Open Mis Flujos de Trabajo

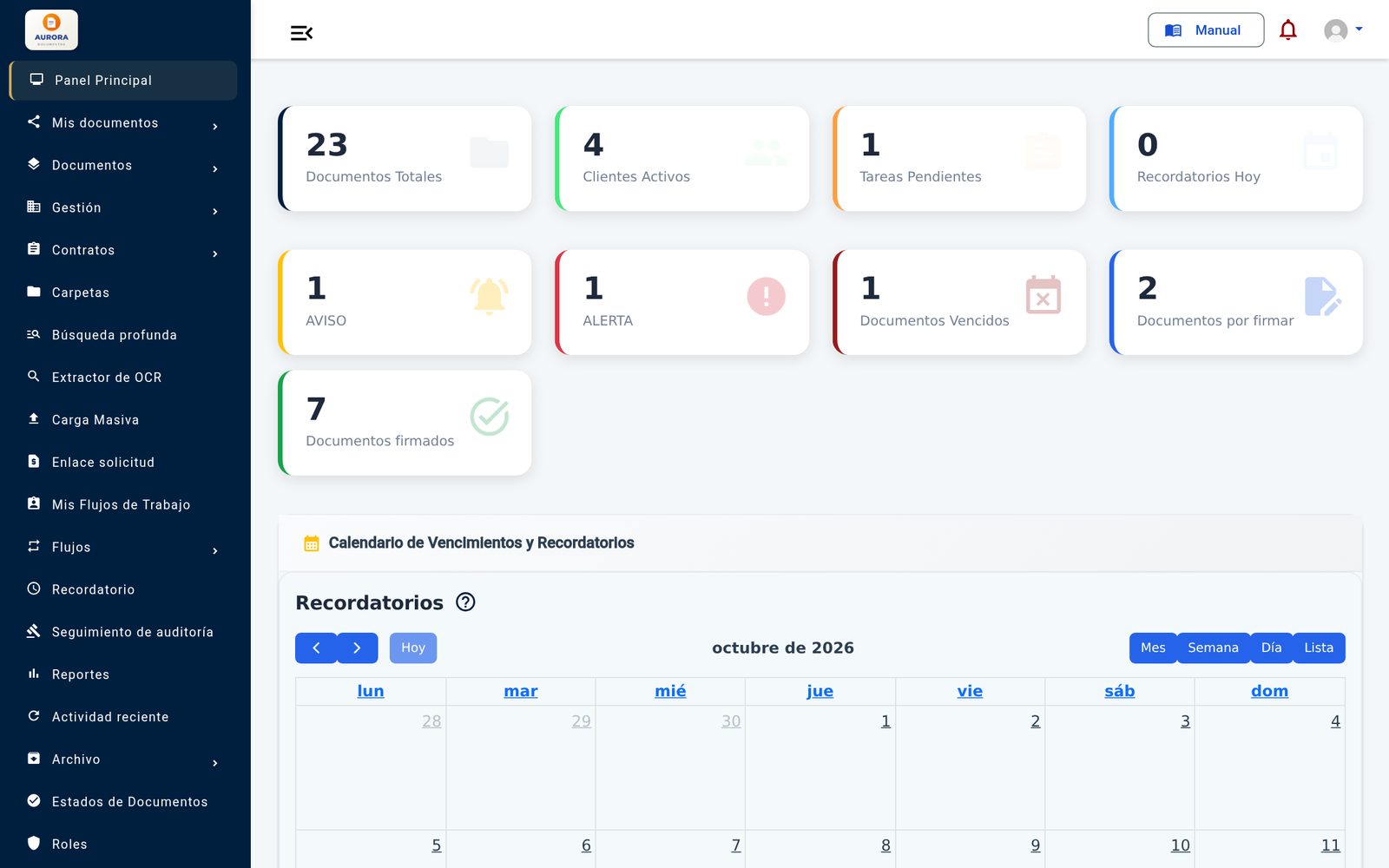click(x=122, y=504)
